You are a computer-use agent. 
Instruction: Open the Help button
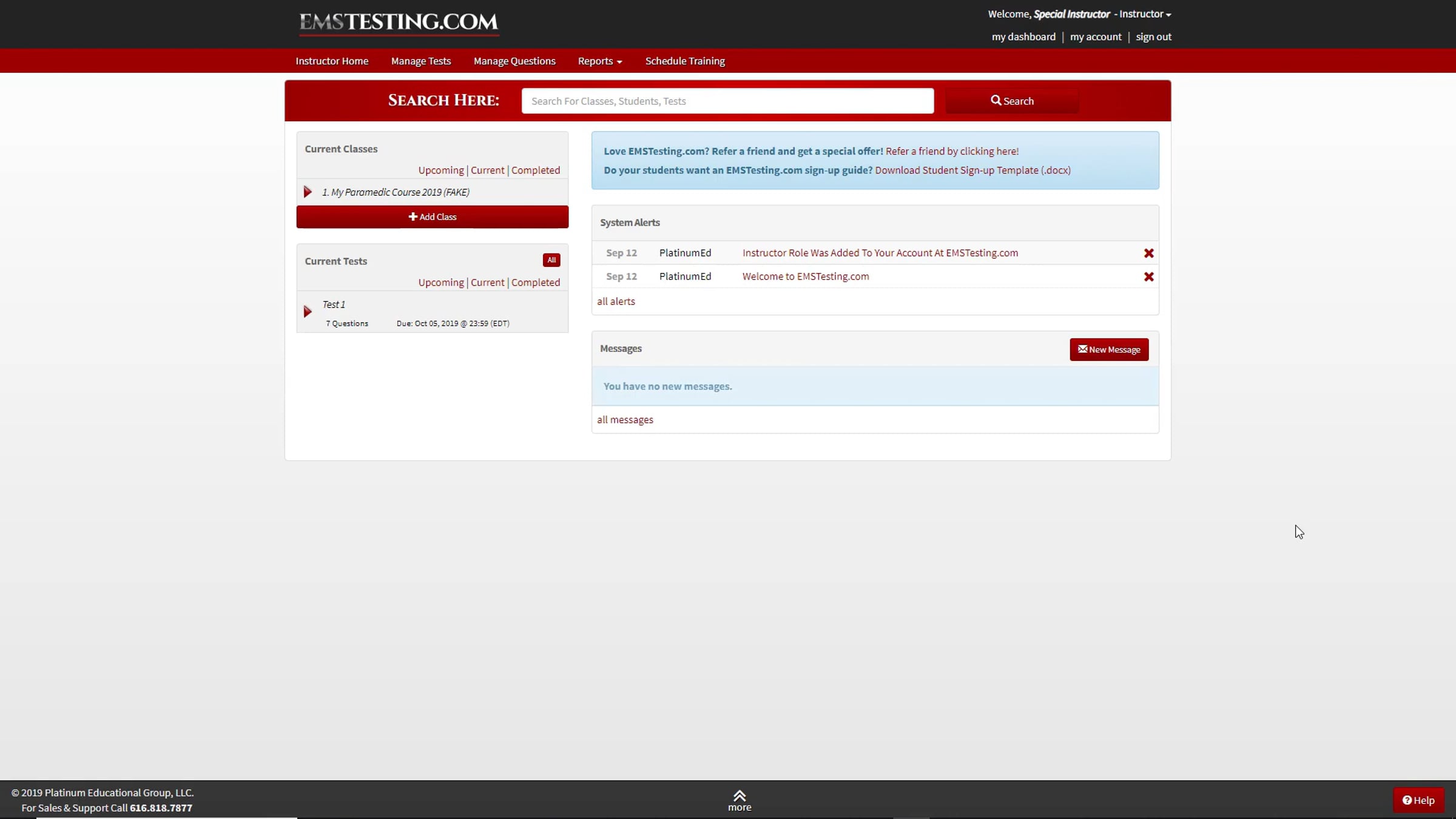coord(1418,800)
